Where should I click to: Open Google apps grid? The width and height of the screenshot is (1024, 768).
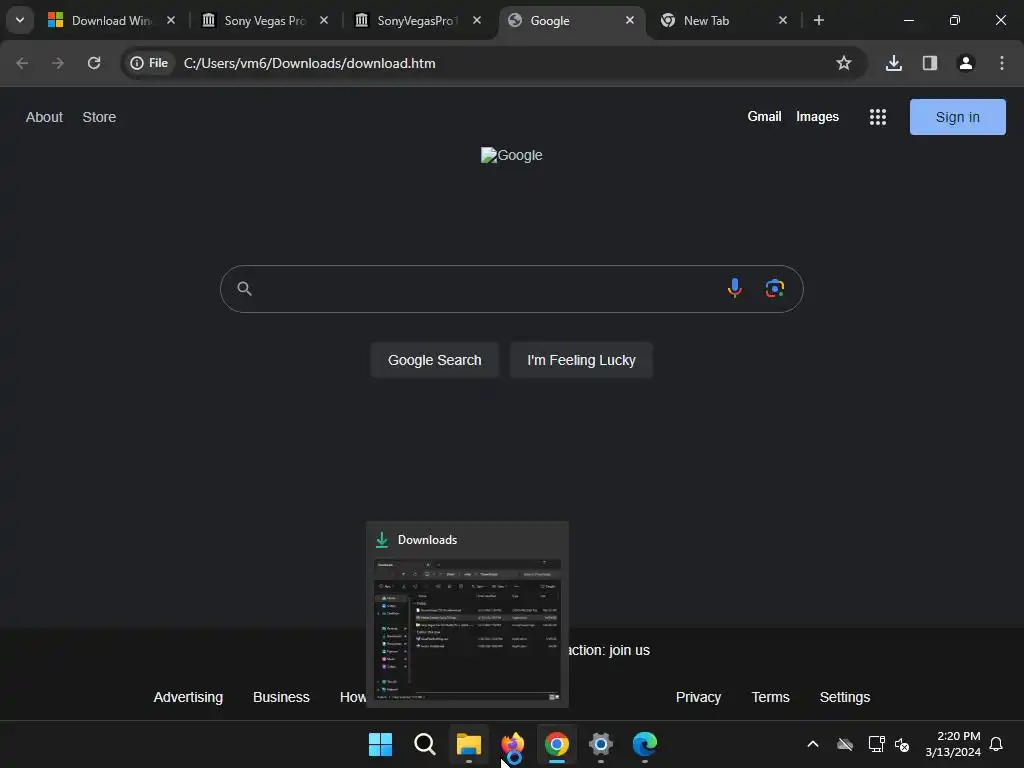[x=878, y=117]
